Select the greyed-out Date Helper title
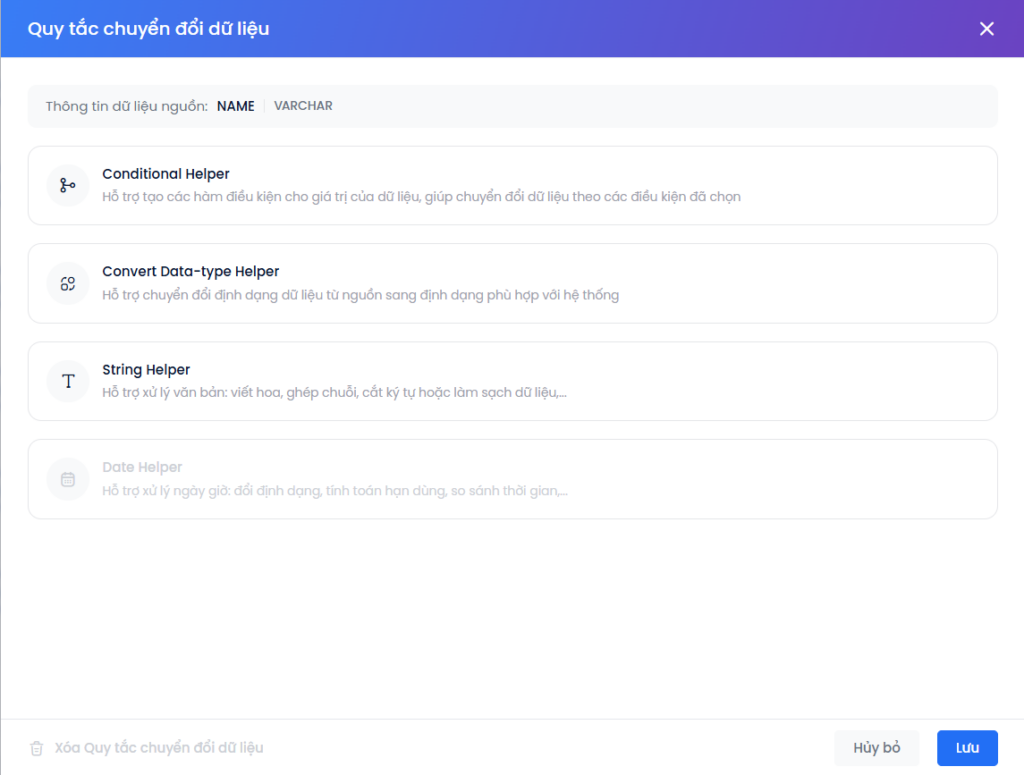1024x775 pixels. pyautogui.click(x=142, y=467)
